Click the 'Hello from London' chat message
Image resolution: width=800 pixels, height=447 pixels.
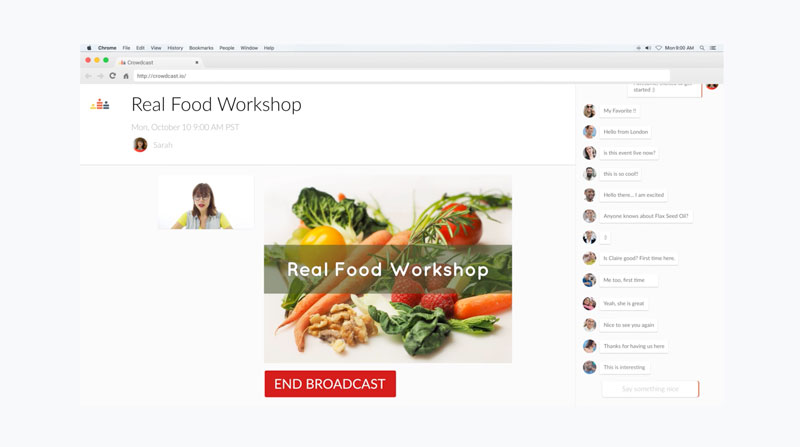pos(626,132)
